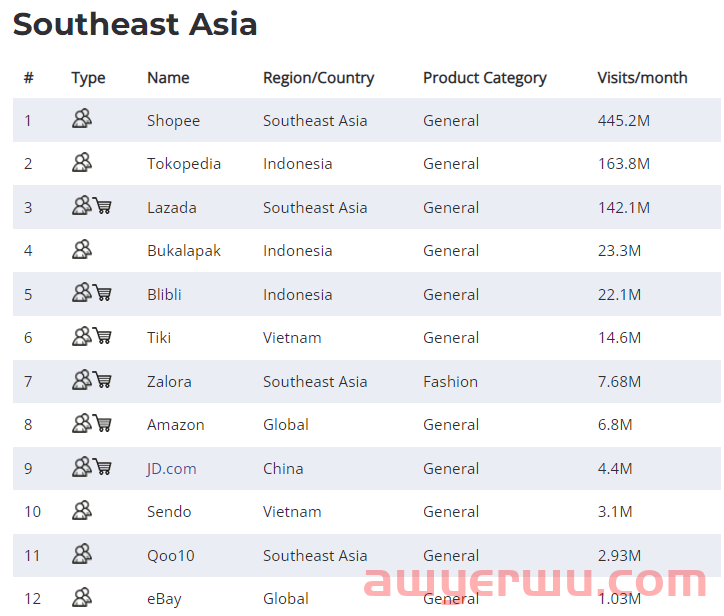This screenshot has height=616, width=724.
Task: Click the Region/Country column header
Action: (x=319, y=78)
